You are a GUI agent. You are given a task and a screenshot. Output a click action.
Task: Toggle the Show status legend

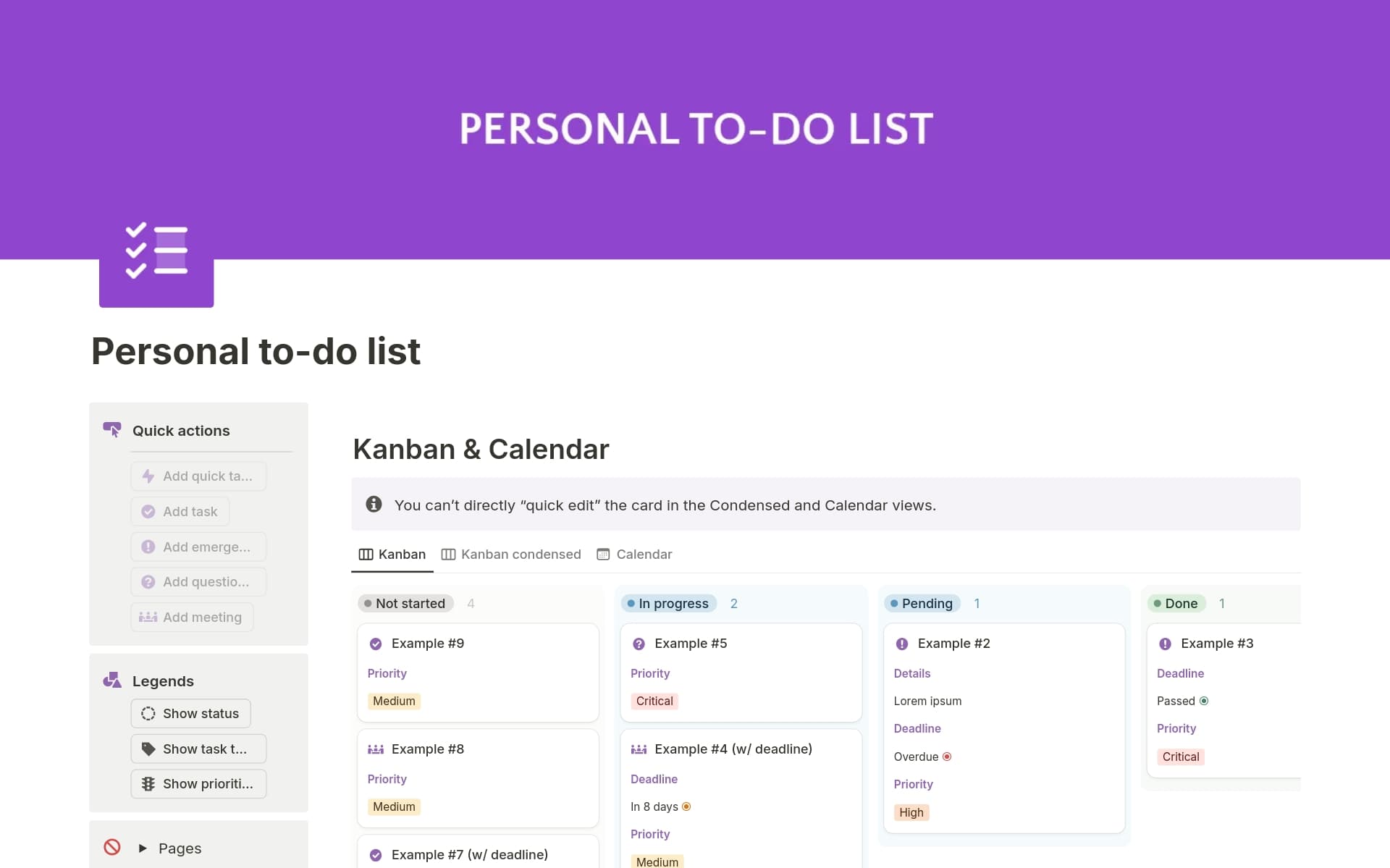pos(190,713)
